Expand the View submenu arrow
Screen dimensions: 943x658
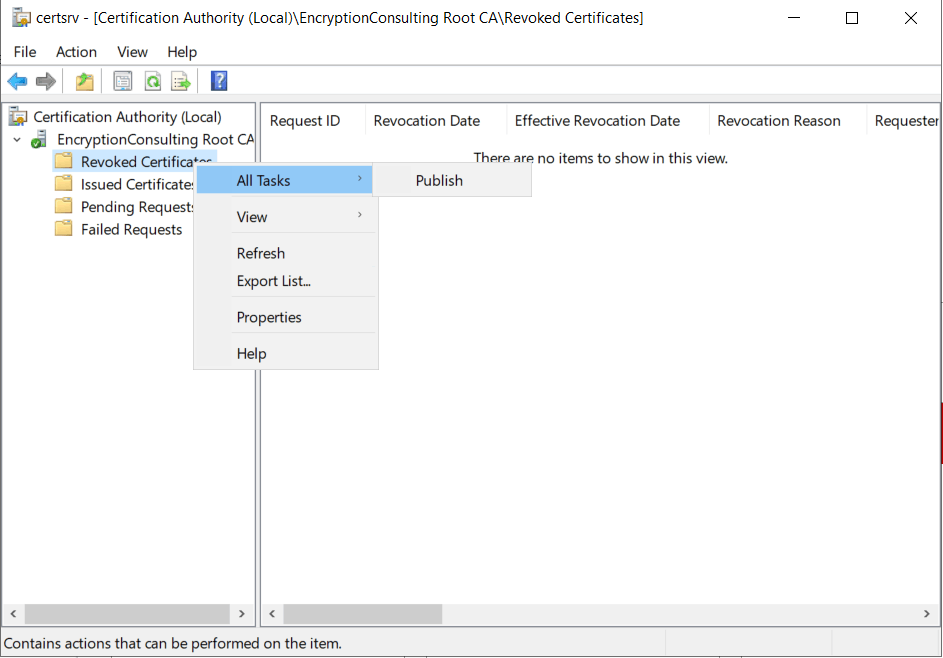click(x=360, y=215)
